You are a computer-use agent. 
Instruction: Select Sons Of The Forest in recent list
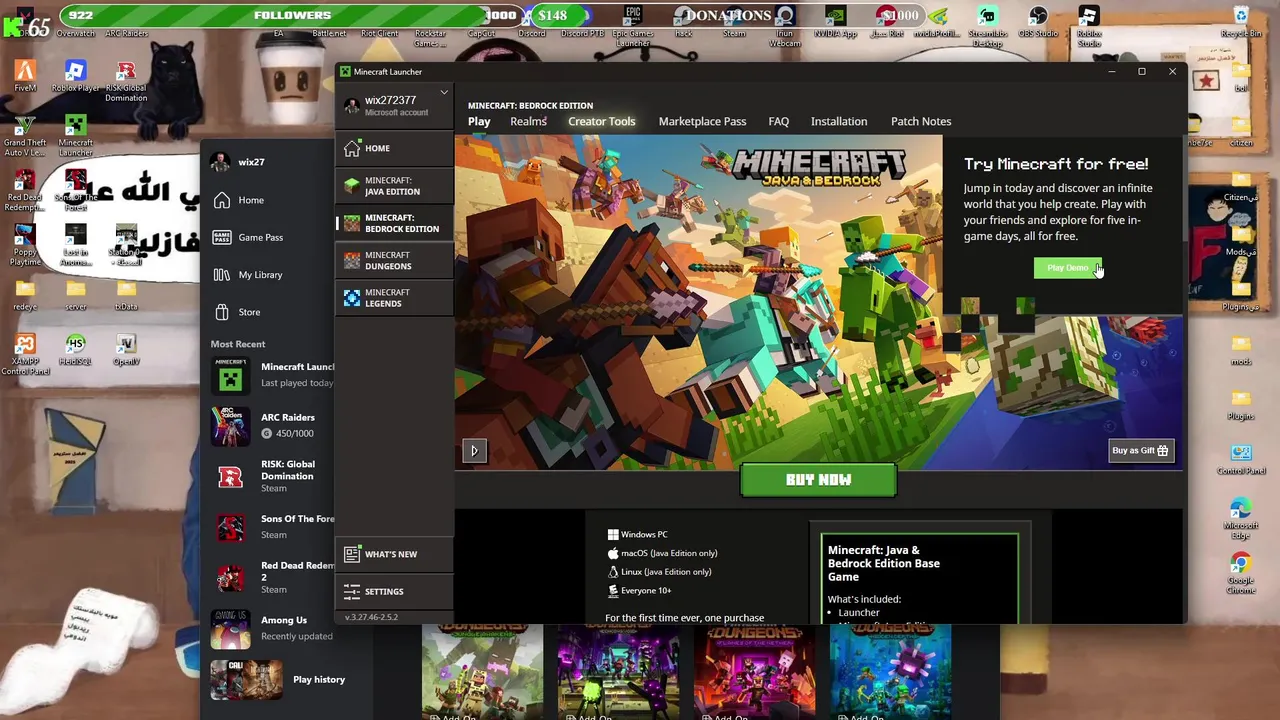pyautogui.click(x=271, y=526)
